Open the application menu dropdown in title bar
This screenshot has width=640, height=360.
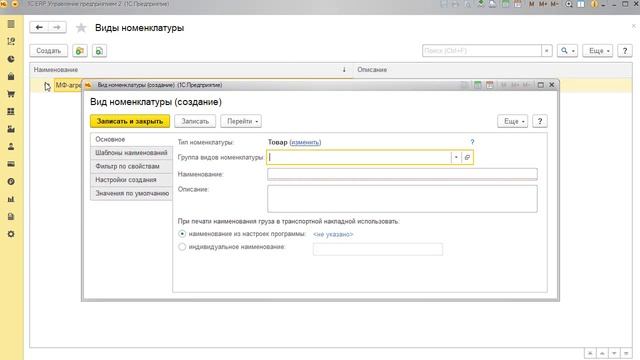15,4
